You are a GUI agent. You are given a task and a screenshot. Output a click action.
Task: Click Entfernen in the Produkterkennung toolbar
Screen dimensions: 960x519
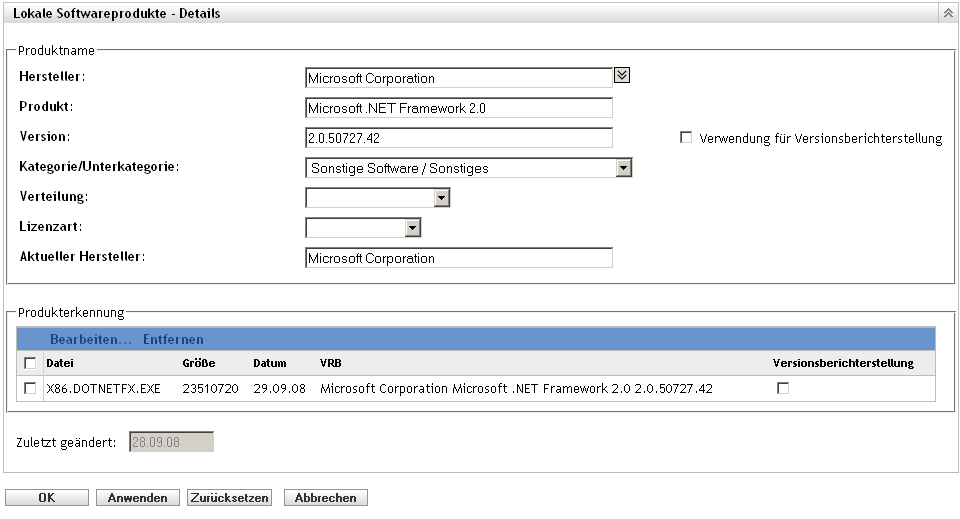point(173,339)
